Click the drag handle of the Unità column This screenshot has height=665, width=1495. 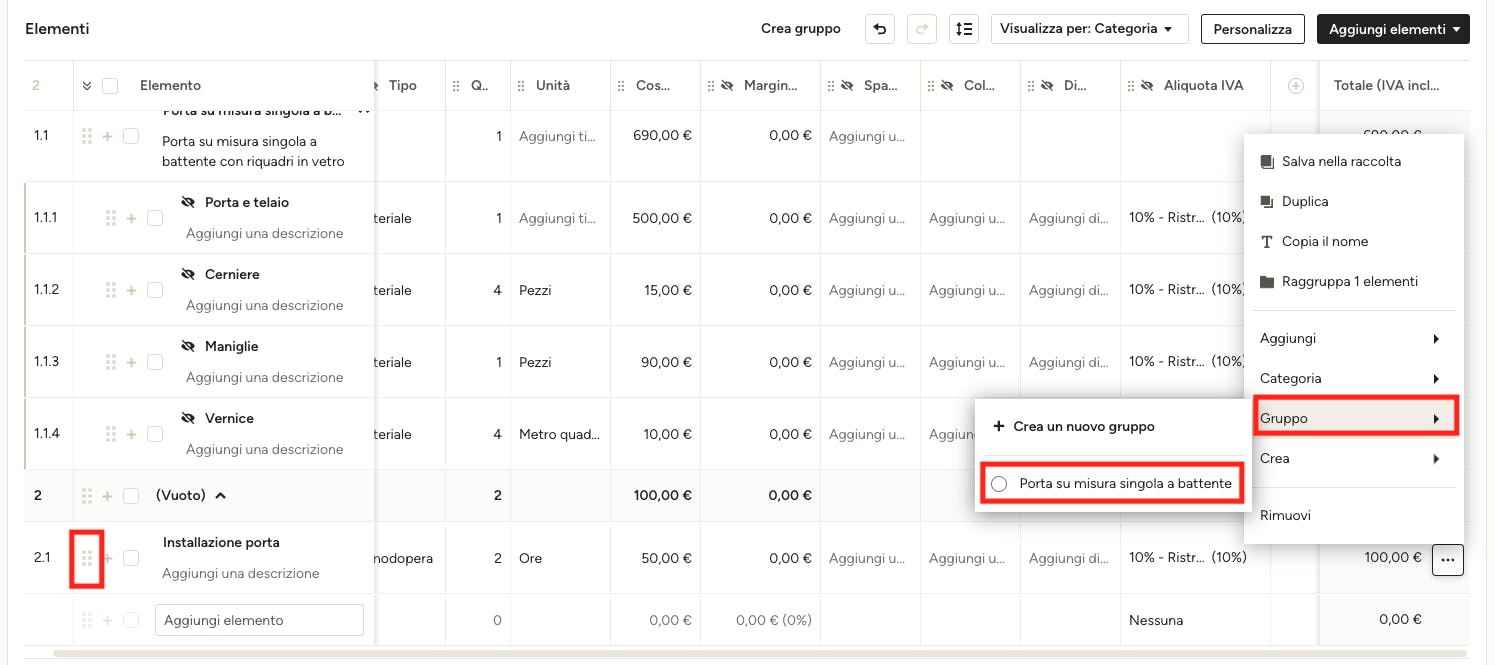tap(522, 86)
